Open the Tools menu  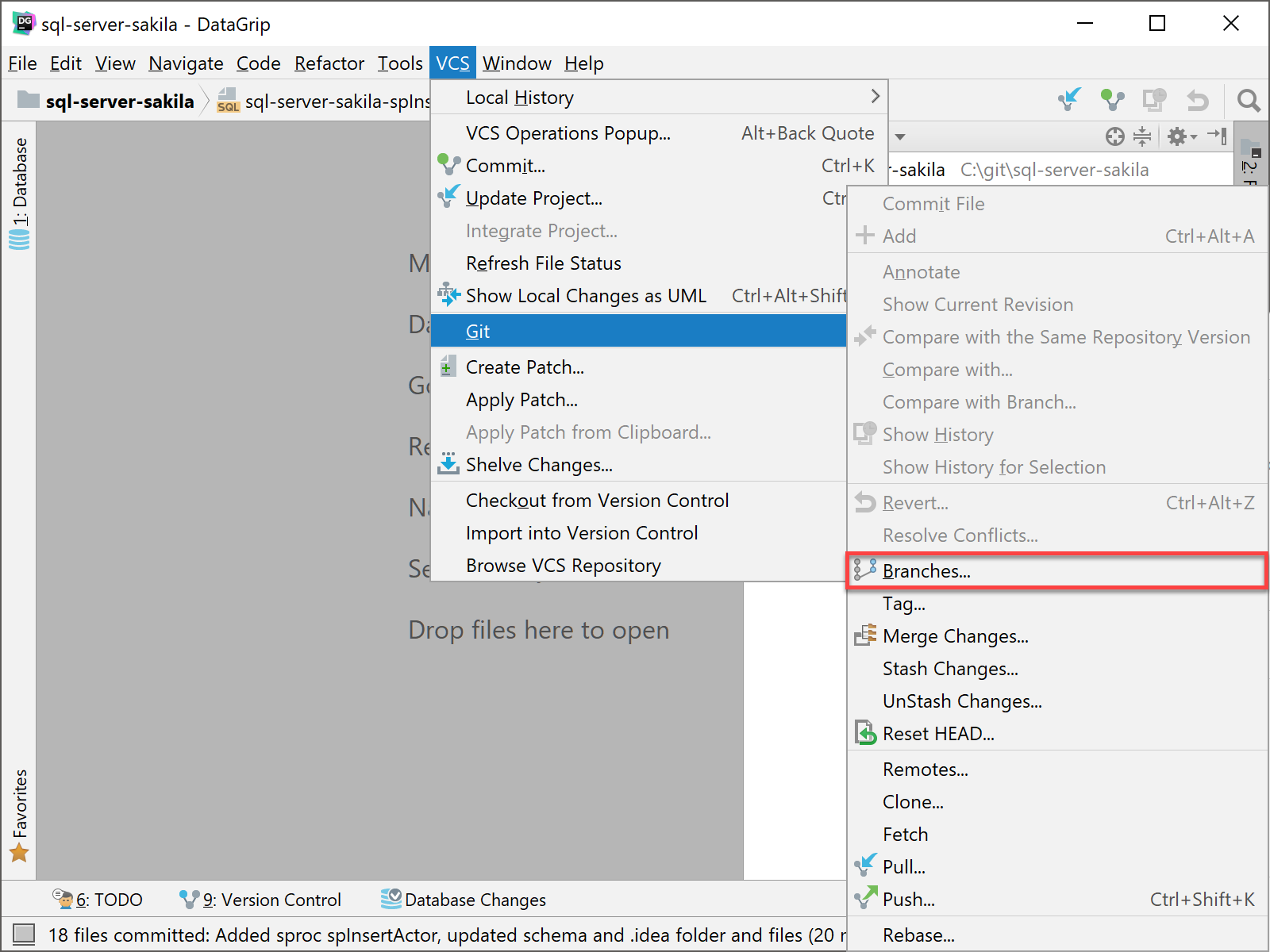tap(400, 63)
